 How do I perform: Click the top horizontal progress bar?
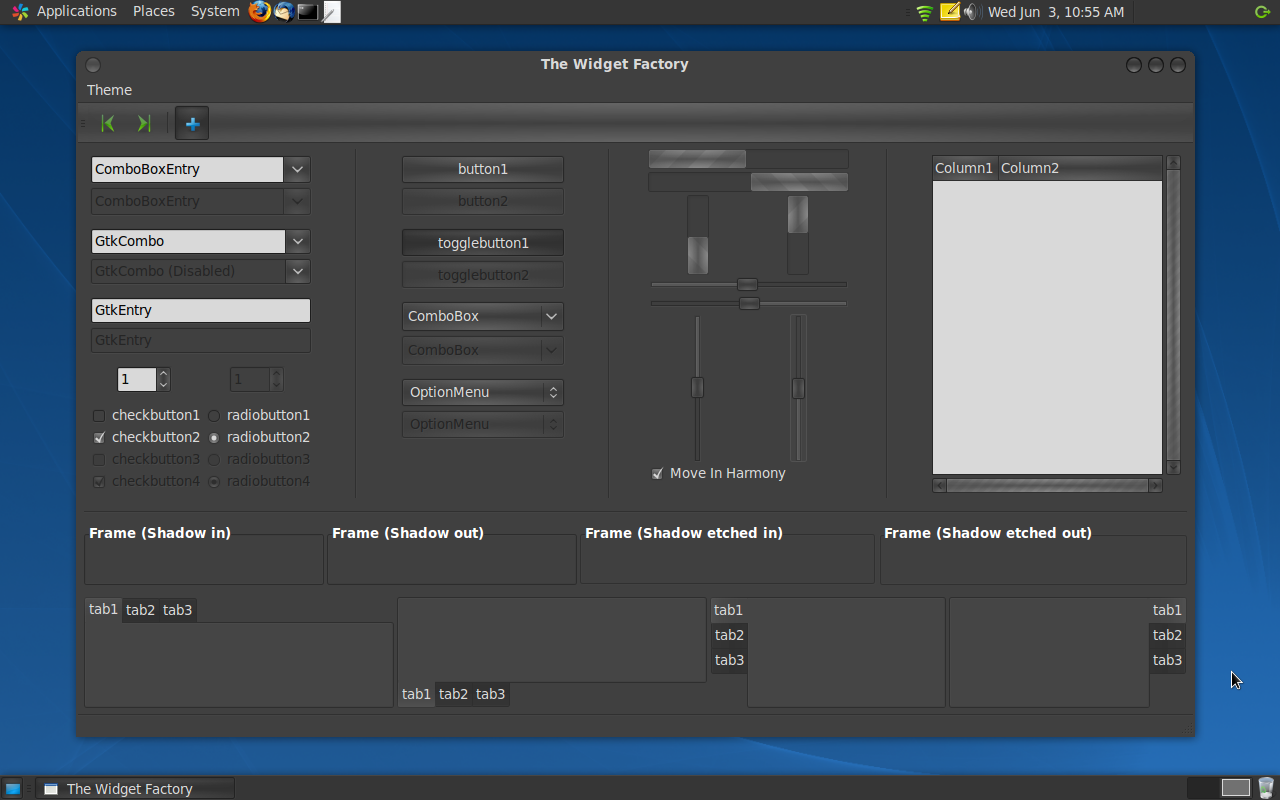click(748, 159)
